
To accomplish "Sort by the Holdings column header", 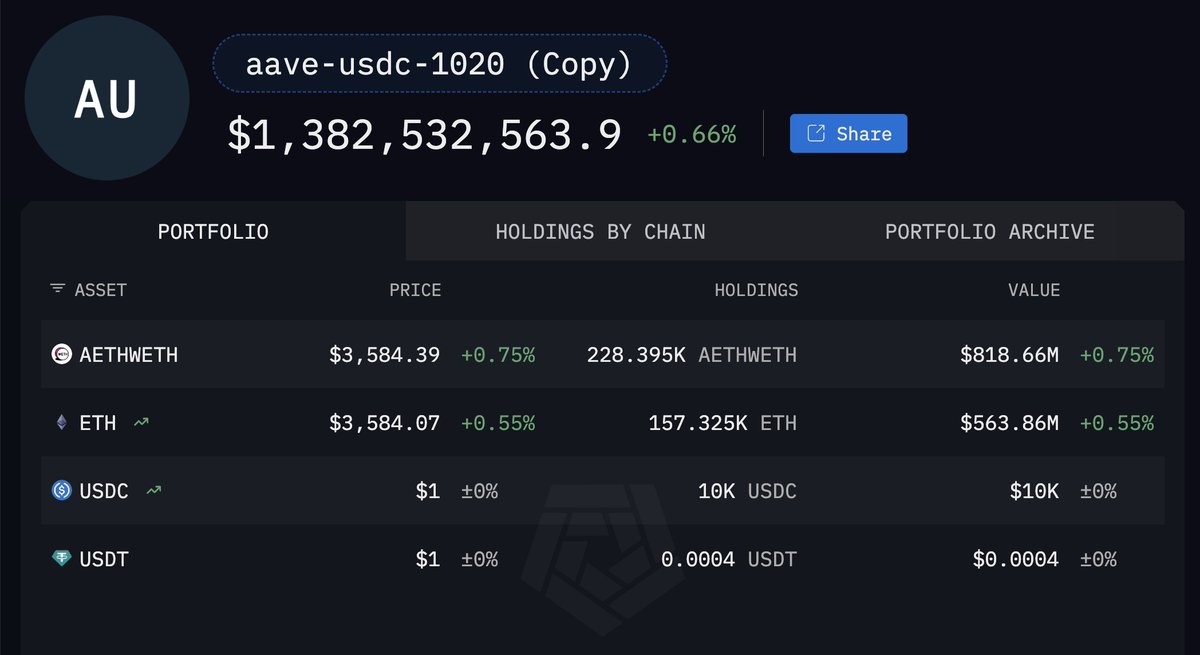I will (x=756, y=290).
